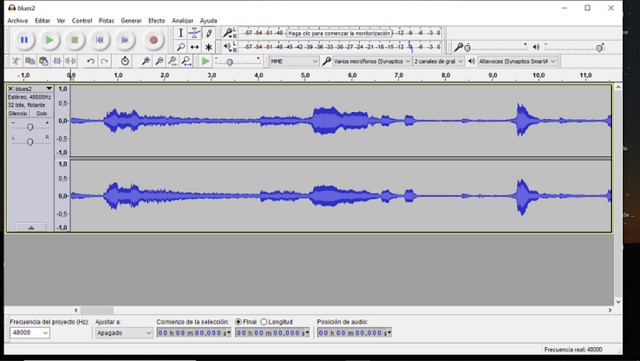Image resolution: width=640 pixels, height=361 pixels.
Task: Mute the track with the Silencio button
Action: point(18,114)
